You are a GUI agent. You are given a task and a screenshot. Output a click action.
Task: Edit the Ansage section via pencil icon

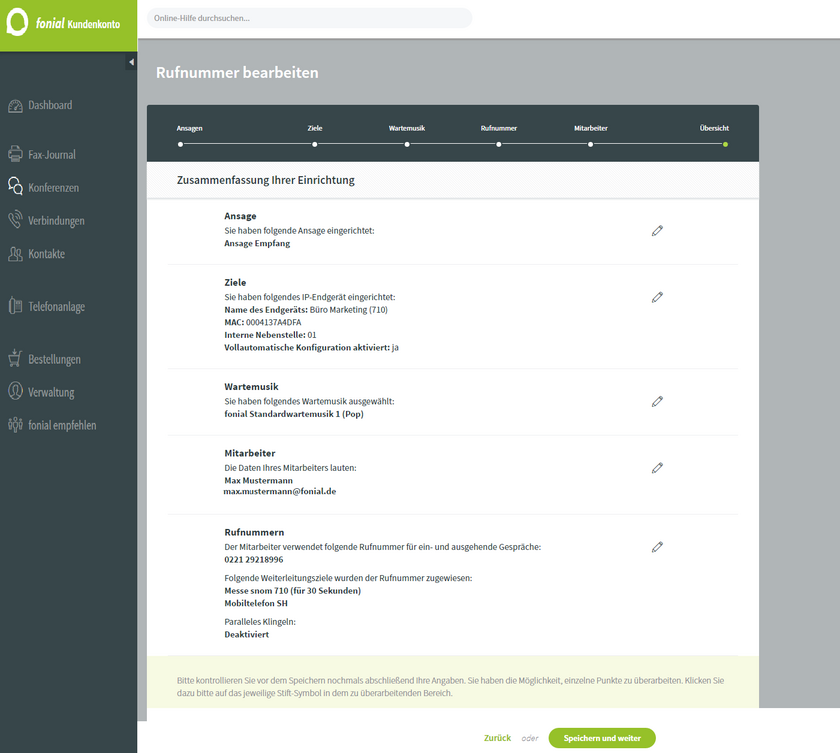657,231
